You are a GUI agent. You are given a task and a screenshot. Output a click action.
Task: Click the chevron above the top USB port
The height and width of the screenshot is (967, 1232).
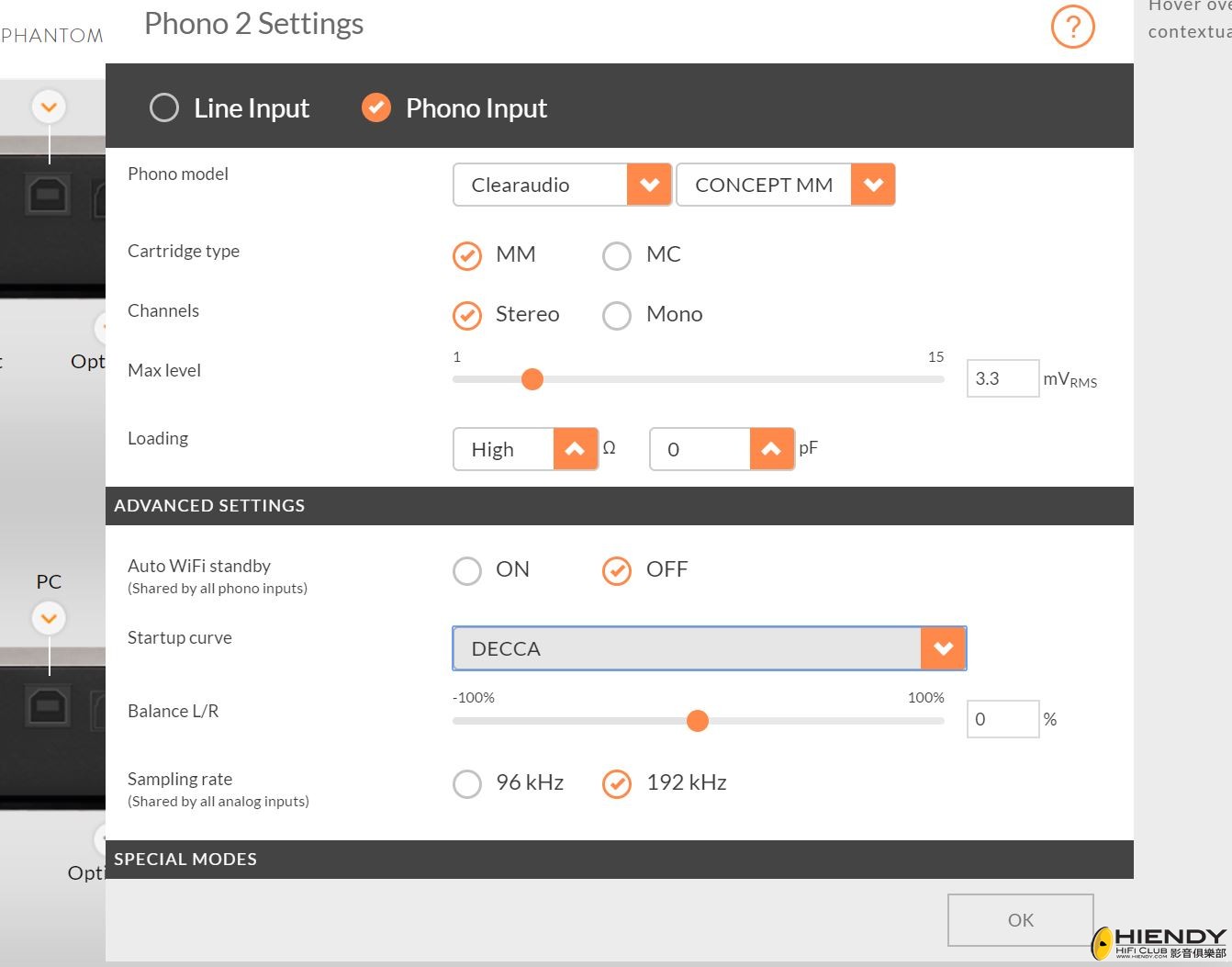[x=49, y=107]
